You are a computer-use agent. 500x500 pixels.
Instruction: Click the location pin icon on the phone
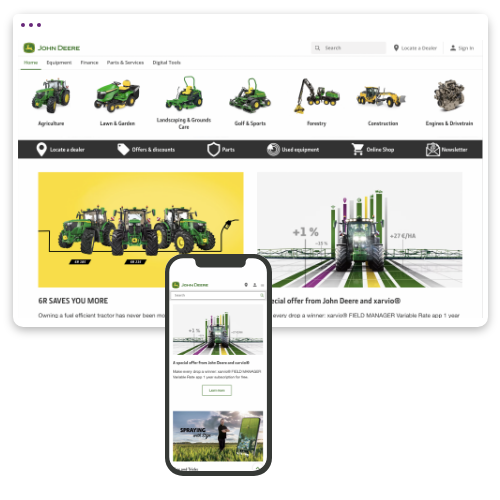click(246, 285)
